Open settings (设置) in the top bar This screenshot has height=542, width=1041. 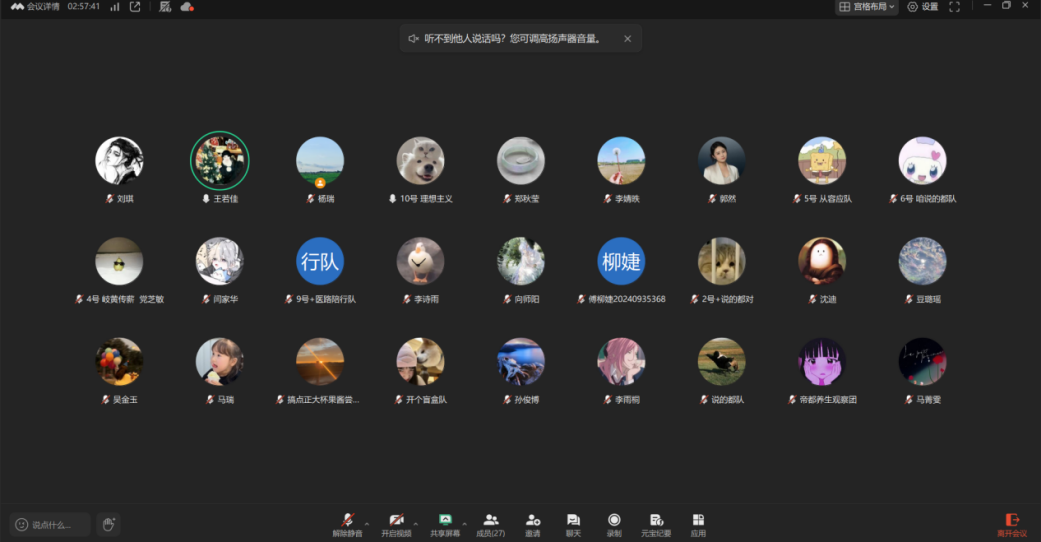923,7
